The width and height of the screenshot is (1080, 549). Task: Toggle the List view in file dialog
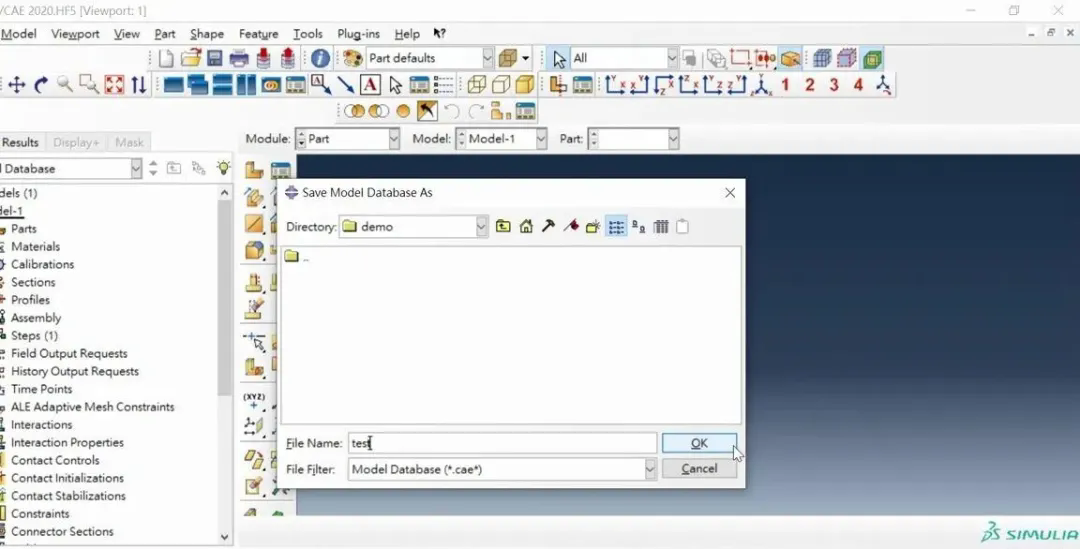(x=616, y=227)
